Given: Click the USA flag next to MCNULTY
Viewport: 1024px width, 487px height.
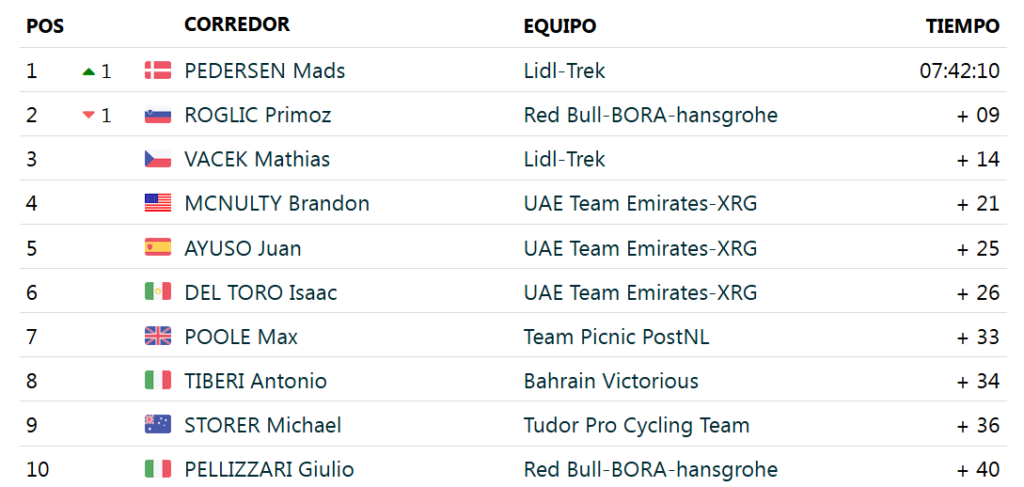Looking at the screenshot, I should click(157, 203).
